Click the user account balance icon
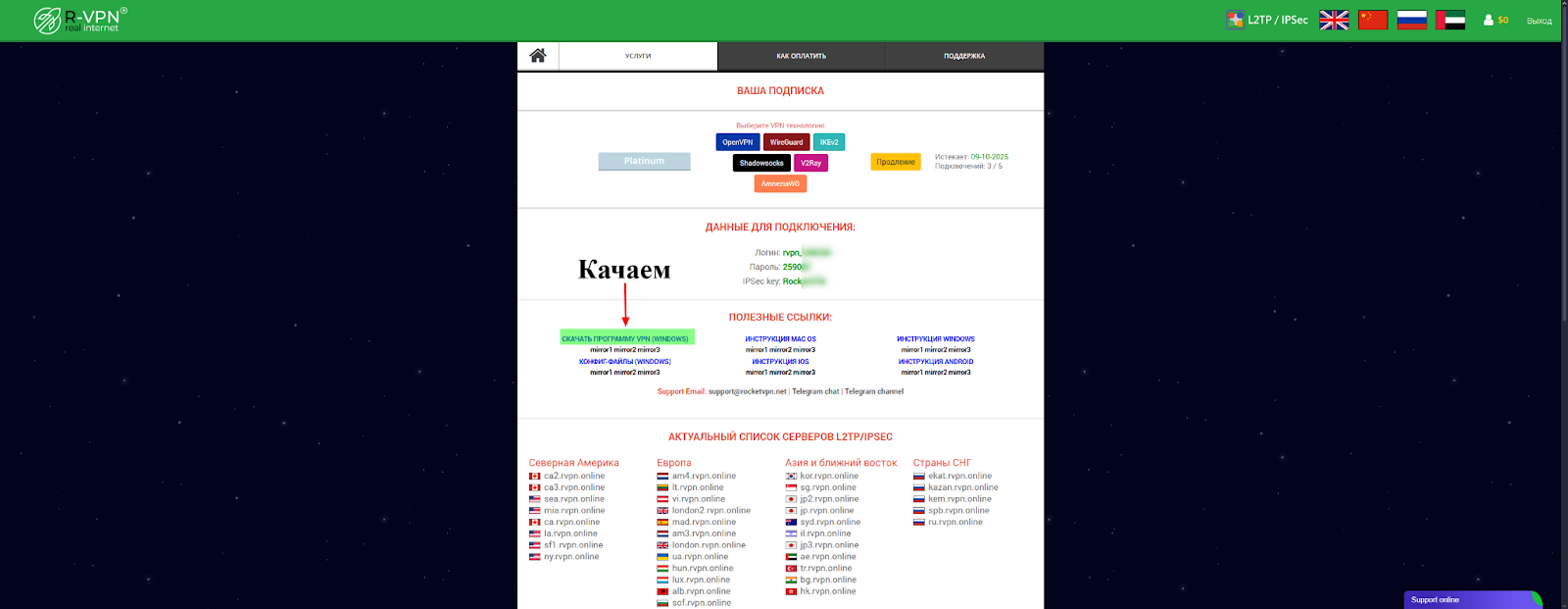Image resolution: width=1568 pixels, height=609 pixels. pos(1489,20)
